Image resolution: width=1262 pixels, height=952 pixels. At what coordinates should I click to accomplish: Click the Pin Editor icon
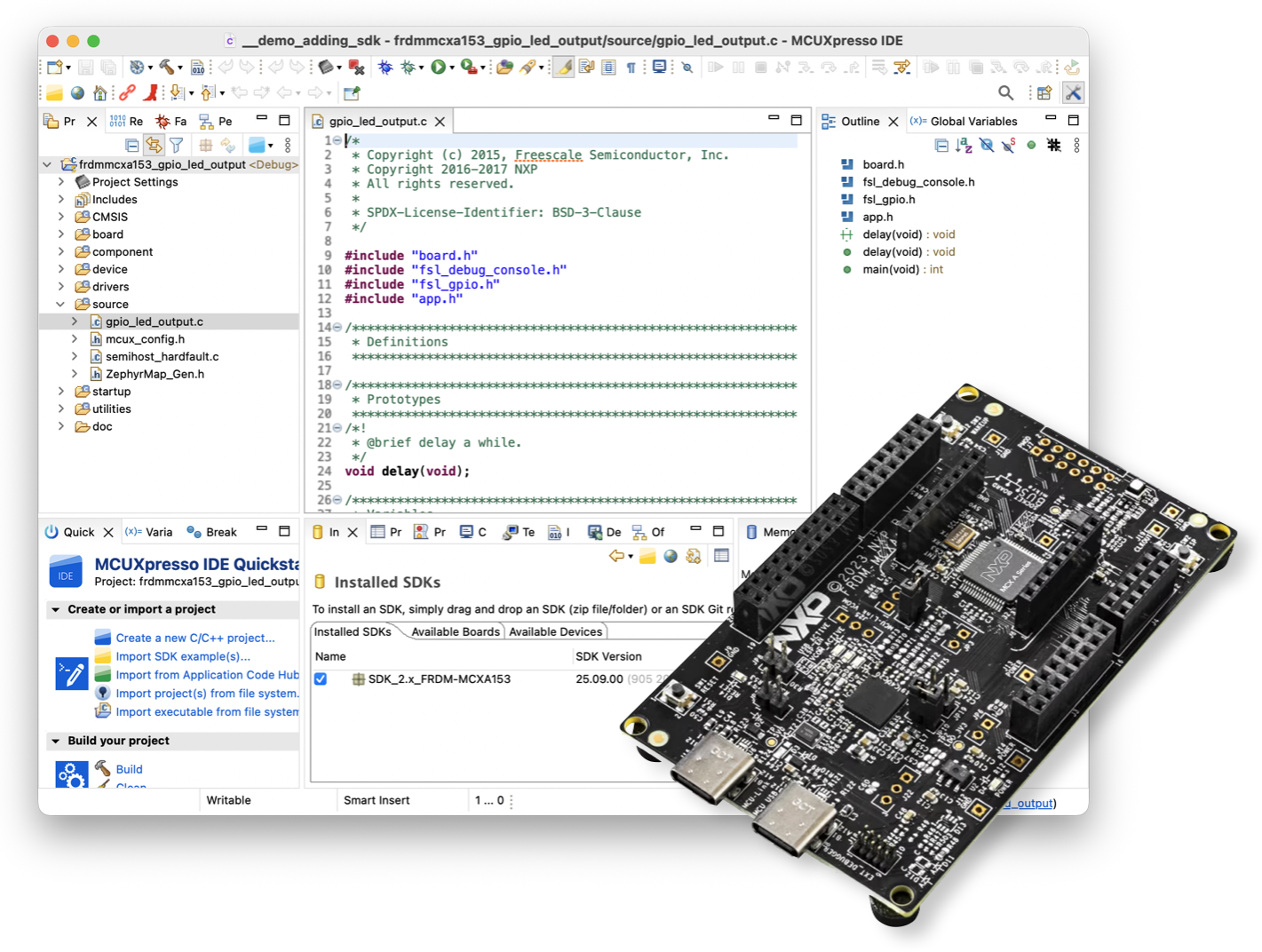[352, 92]
